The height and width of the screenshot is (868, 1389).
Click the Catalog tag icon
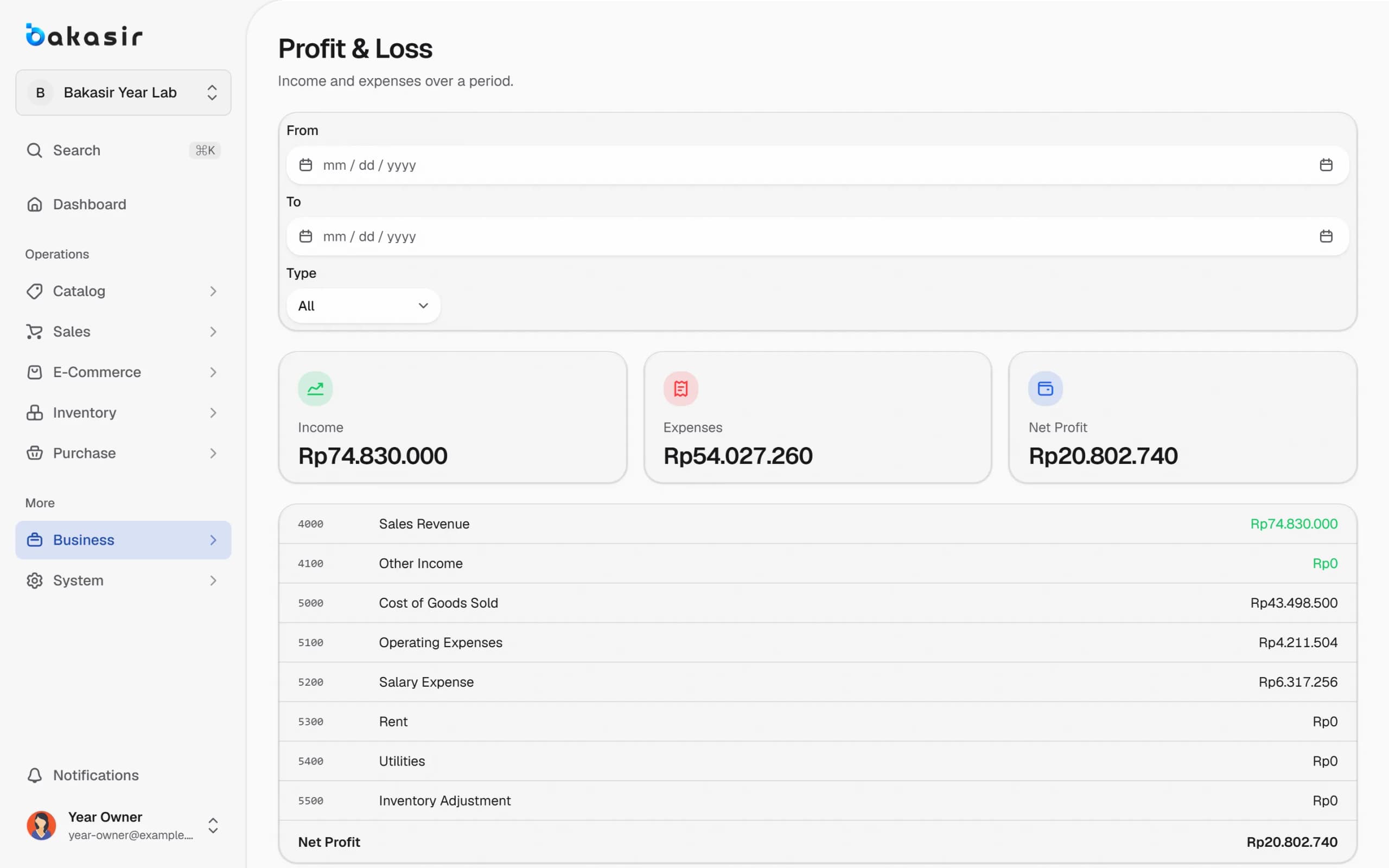pyautogui.click(x=34, y=291)
